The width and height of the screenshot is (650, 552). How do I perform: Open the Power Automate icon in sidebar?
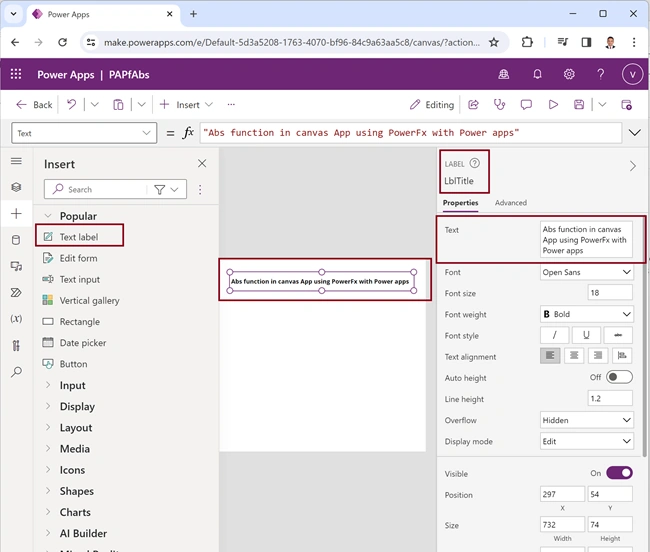click(16, 293)
